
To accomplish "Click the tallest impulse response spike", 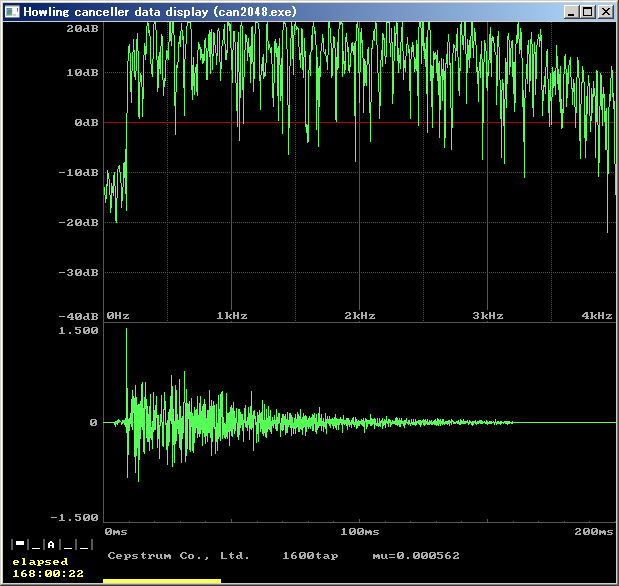I will click(x=126, y=345).
